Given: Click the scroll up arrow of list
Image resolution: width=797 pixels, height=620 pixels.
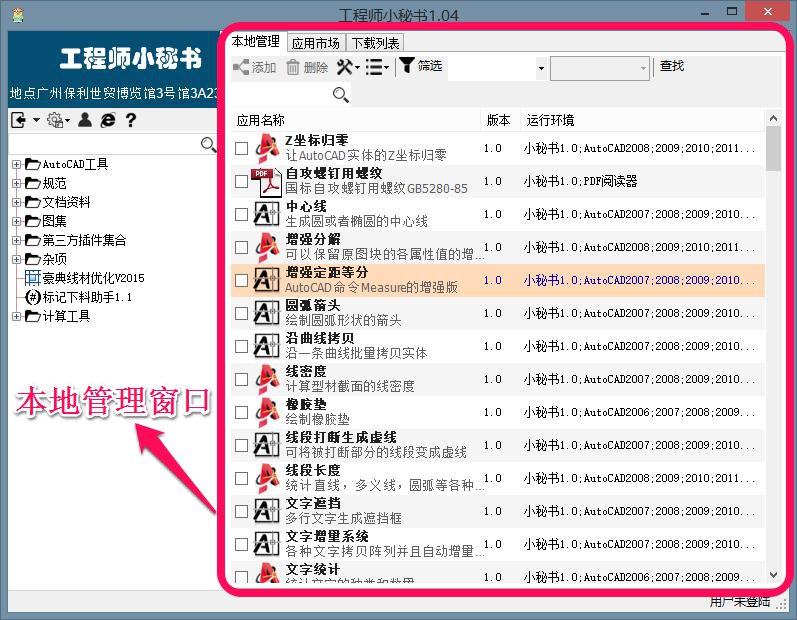Looking at the screenshot, I should 774,118.
